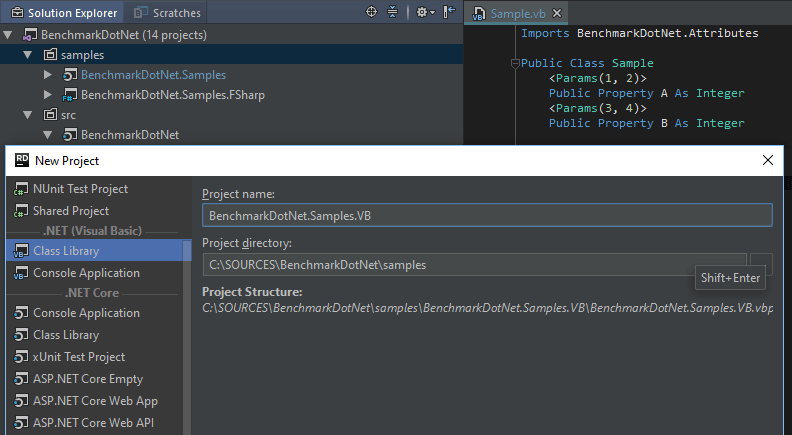Choose the ASP.NET Core Web API template
The width and height of the screenshot is (792, 435).
click(95, 422)
